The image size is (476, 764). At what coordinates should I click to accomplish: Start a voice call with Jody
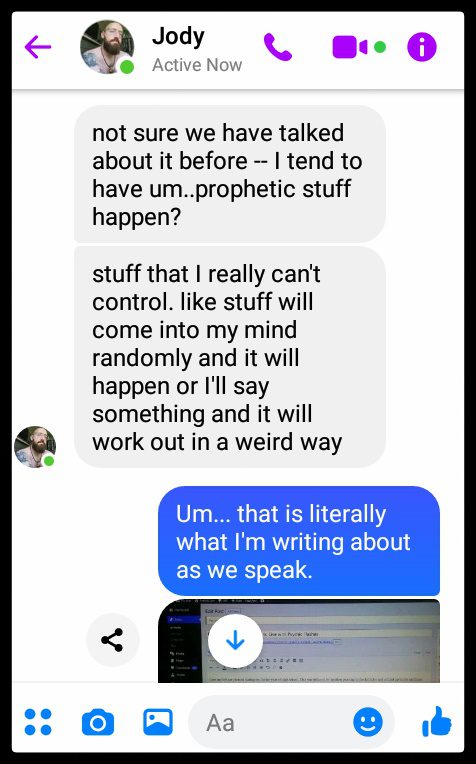pos(278,47)
